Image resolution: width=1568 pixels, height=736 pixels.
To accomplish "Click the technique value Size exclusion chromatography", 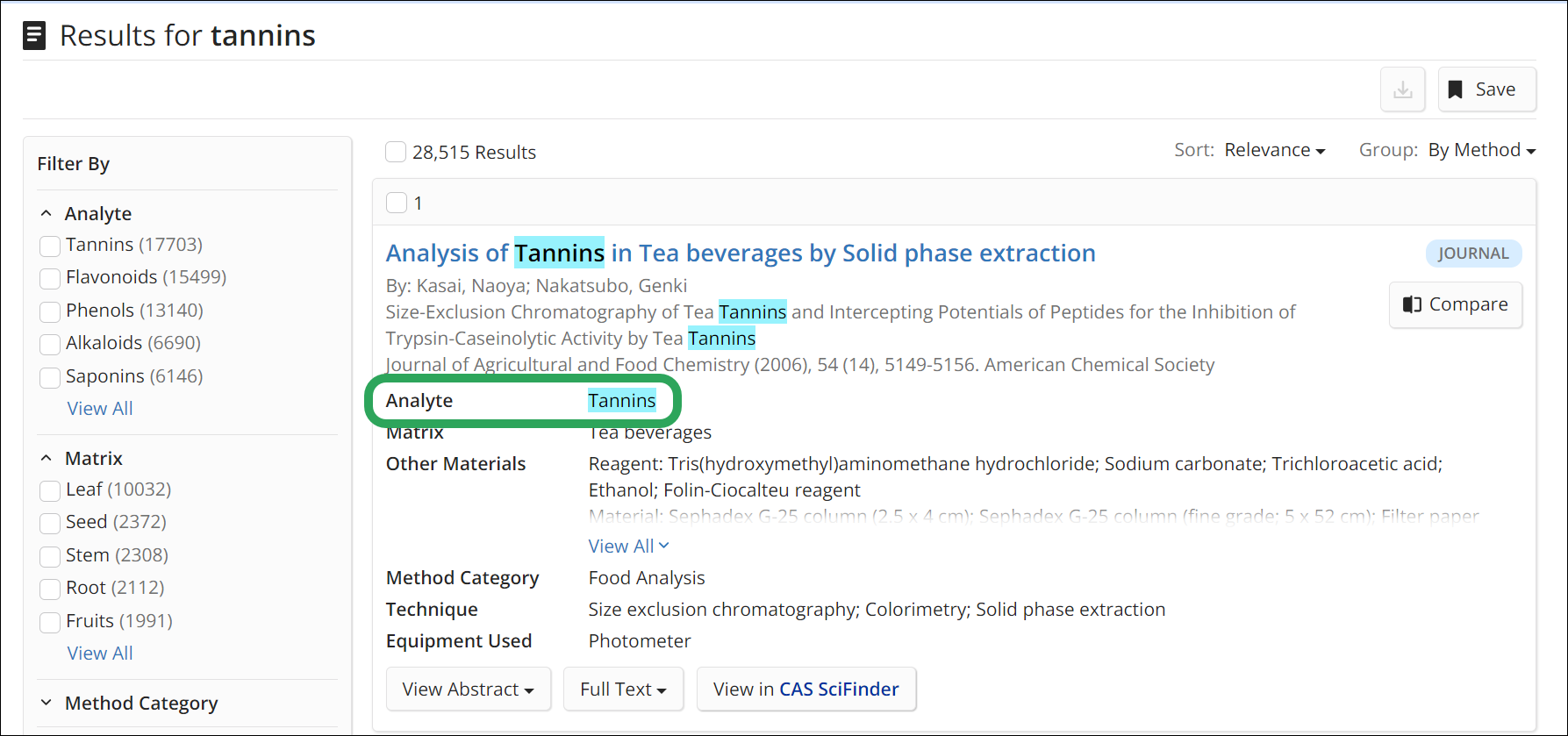I will click(723, 610).
